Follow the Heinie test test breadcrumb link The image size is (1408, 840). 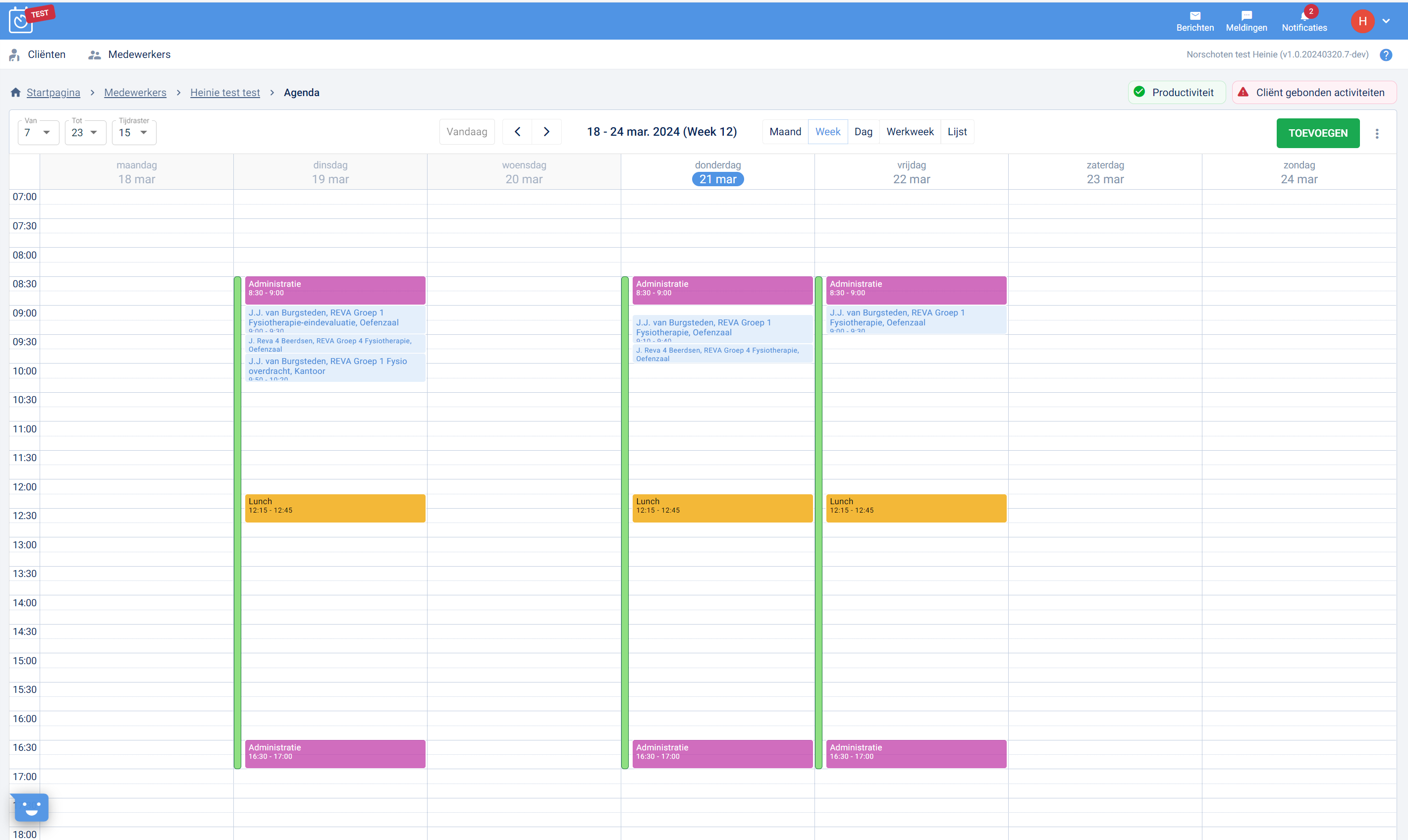[x=225, y=93]
